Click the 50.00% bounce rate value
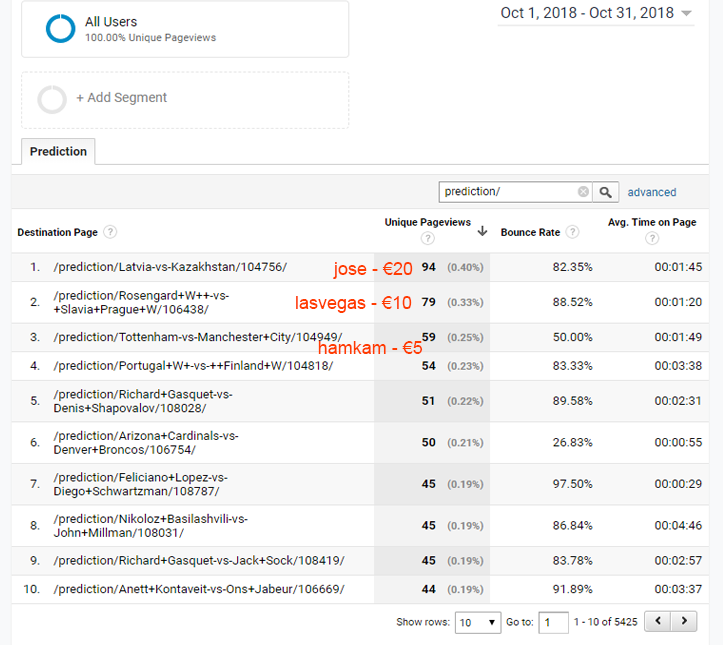 pos(572,337)
